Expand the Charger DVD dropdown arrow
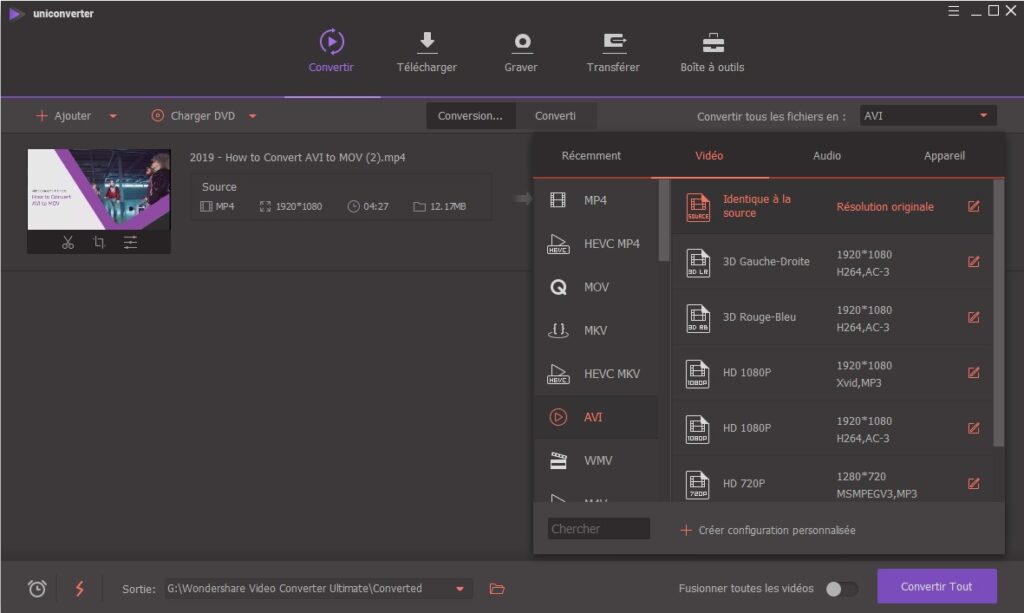Image resolution: width=1024 pixels, height=613 pixels. (x=253, y=116)
